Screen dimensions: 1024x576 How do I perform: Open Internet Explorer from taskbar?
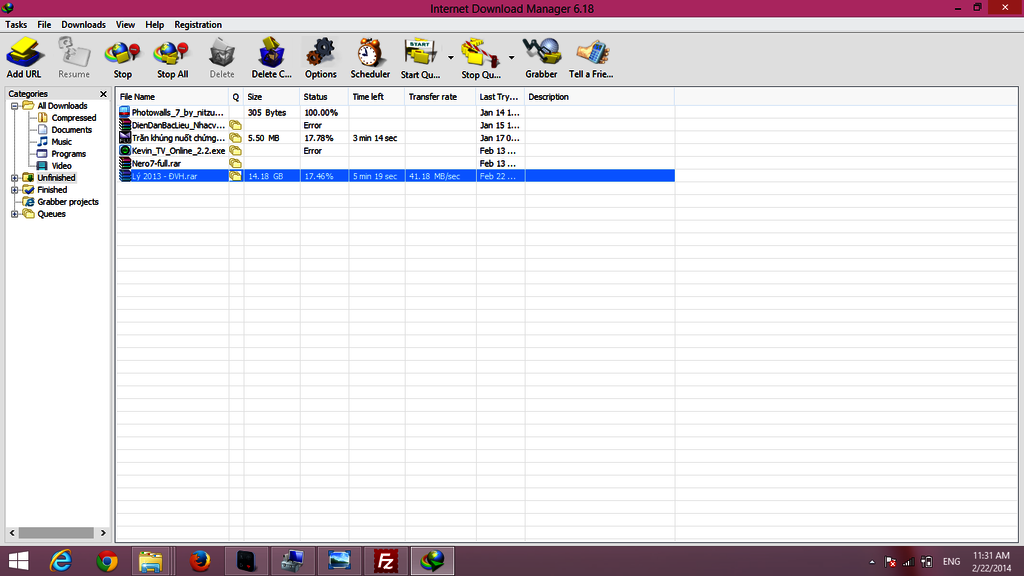(x=61, y=561)
